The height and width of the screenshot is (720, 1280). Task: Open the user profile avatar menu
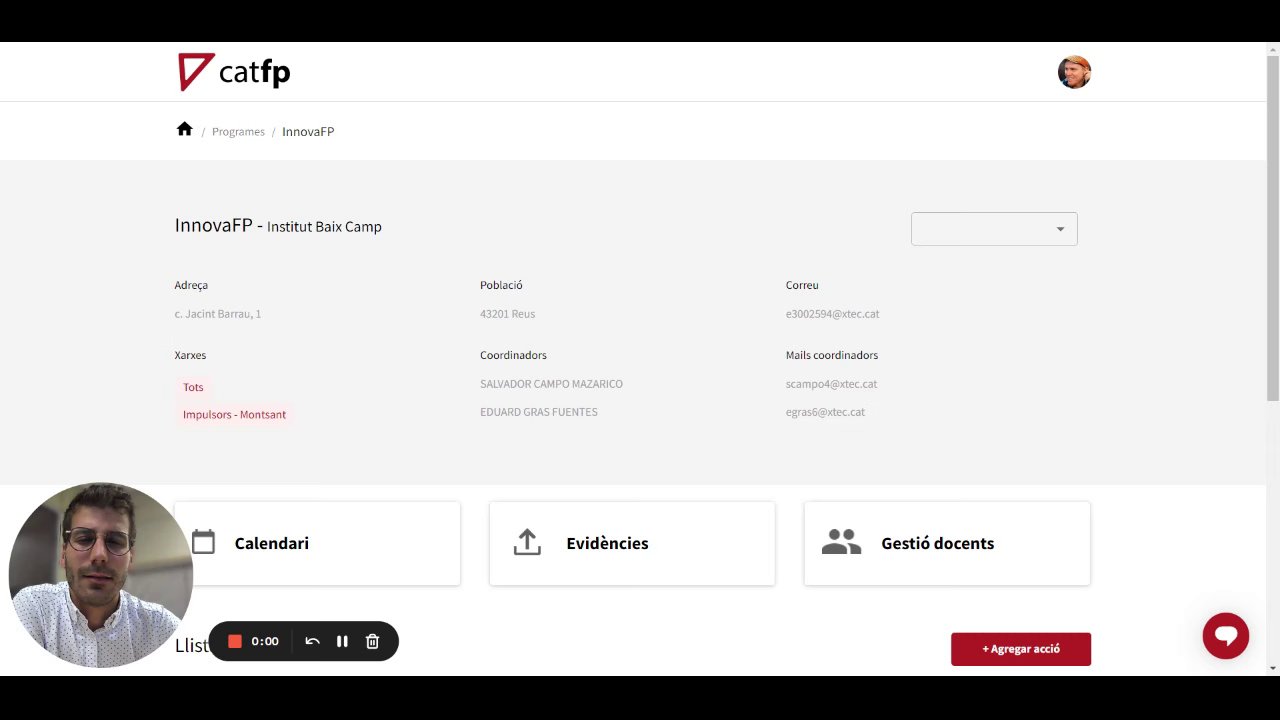pyautogui.click(x=1074, y=72)
